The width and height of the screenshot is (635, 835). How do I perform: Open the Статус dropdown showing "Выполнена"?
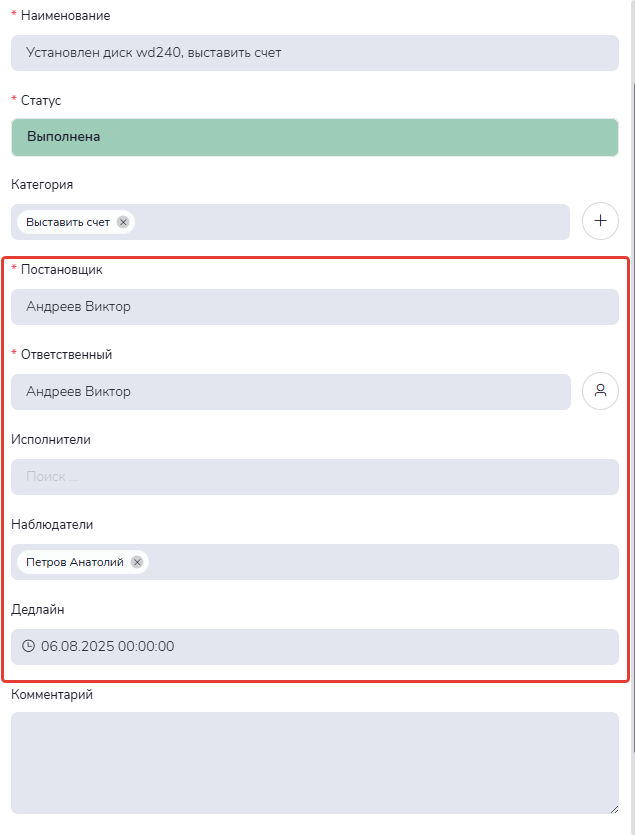(x=315, y=137)
